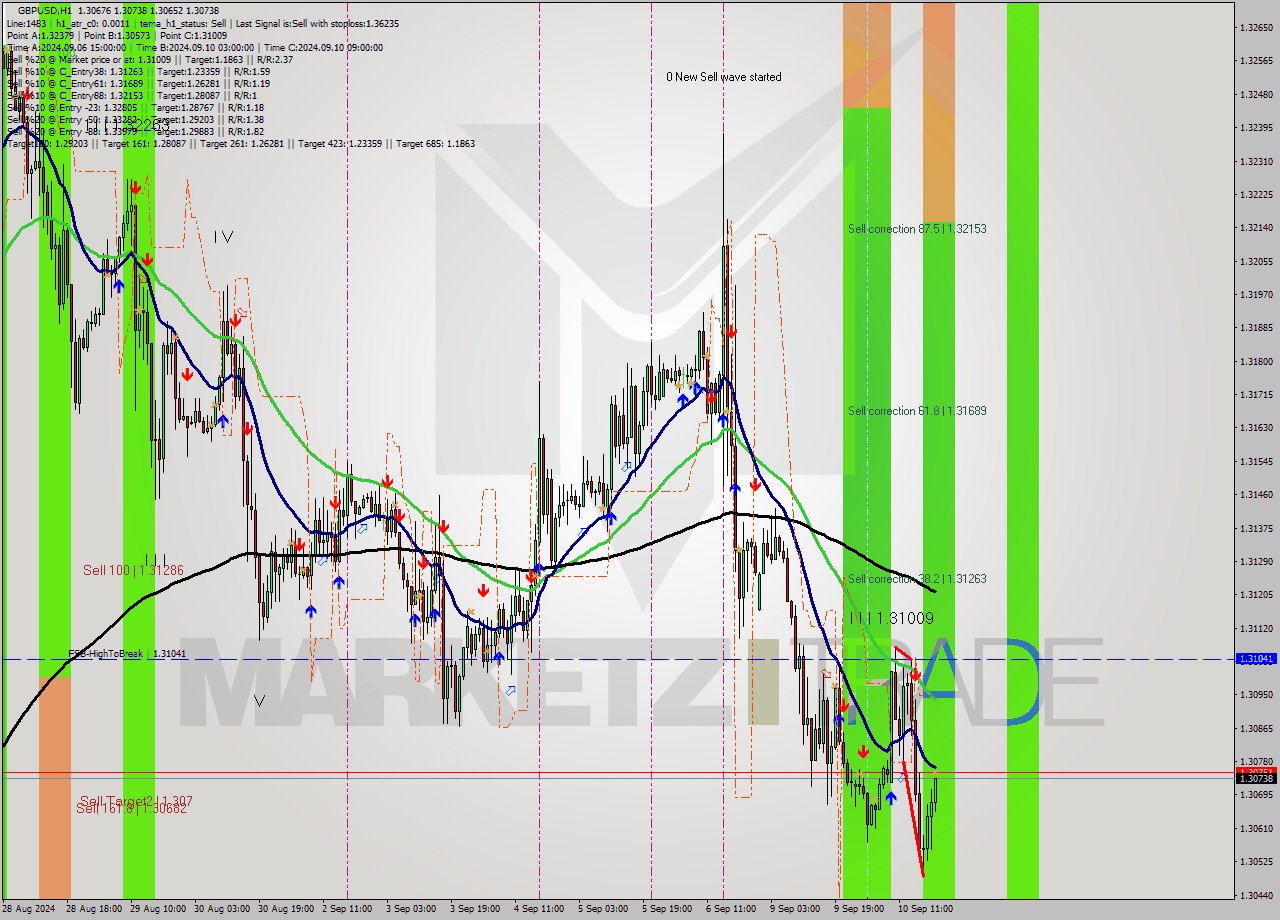Click the '29 Aug 10:00' time axis label
The height and width of the screenshot is (920, 1280).
(x=157, y=909)
